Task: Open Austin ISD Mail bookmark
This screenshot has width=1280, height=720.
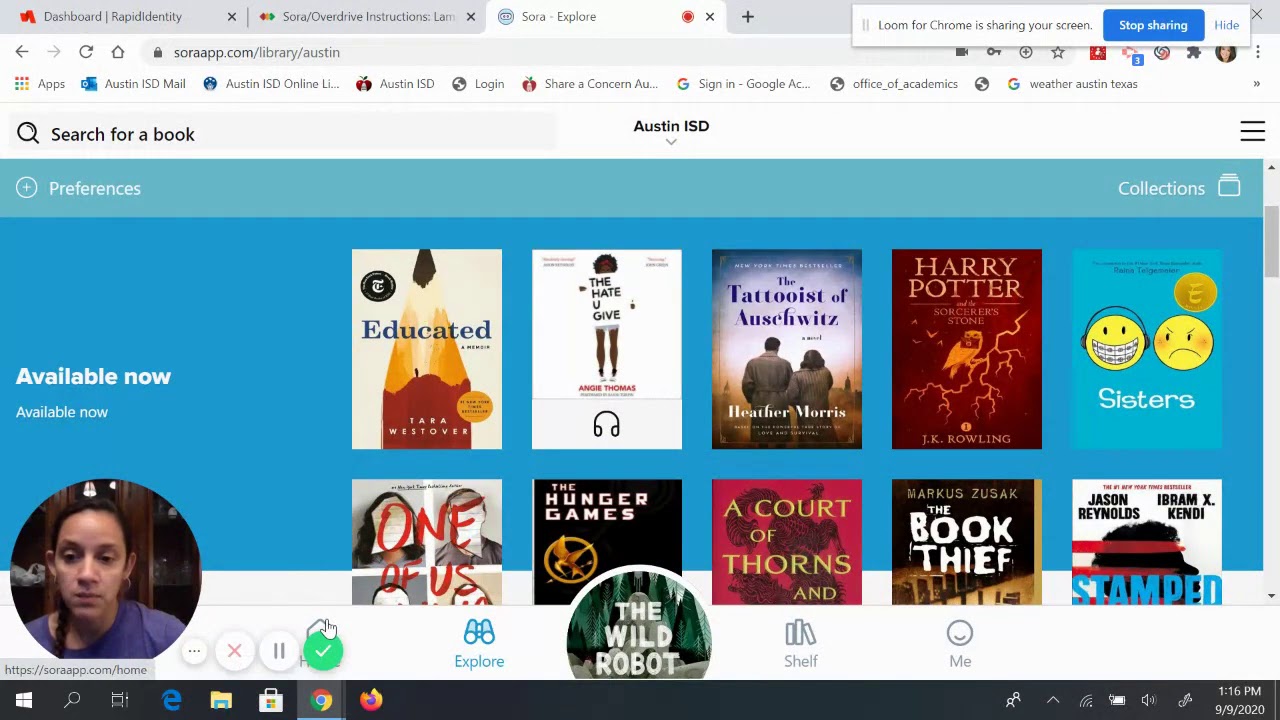Action: tap(133, 84)
